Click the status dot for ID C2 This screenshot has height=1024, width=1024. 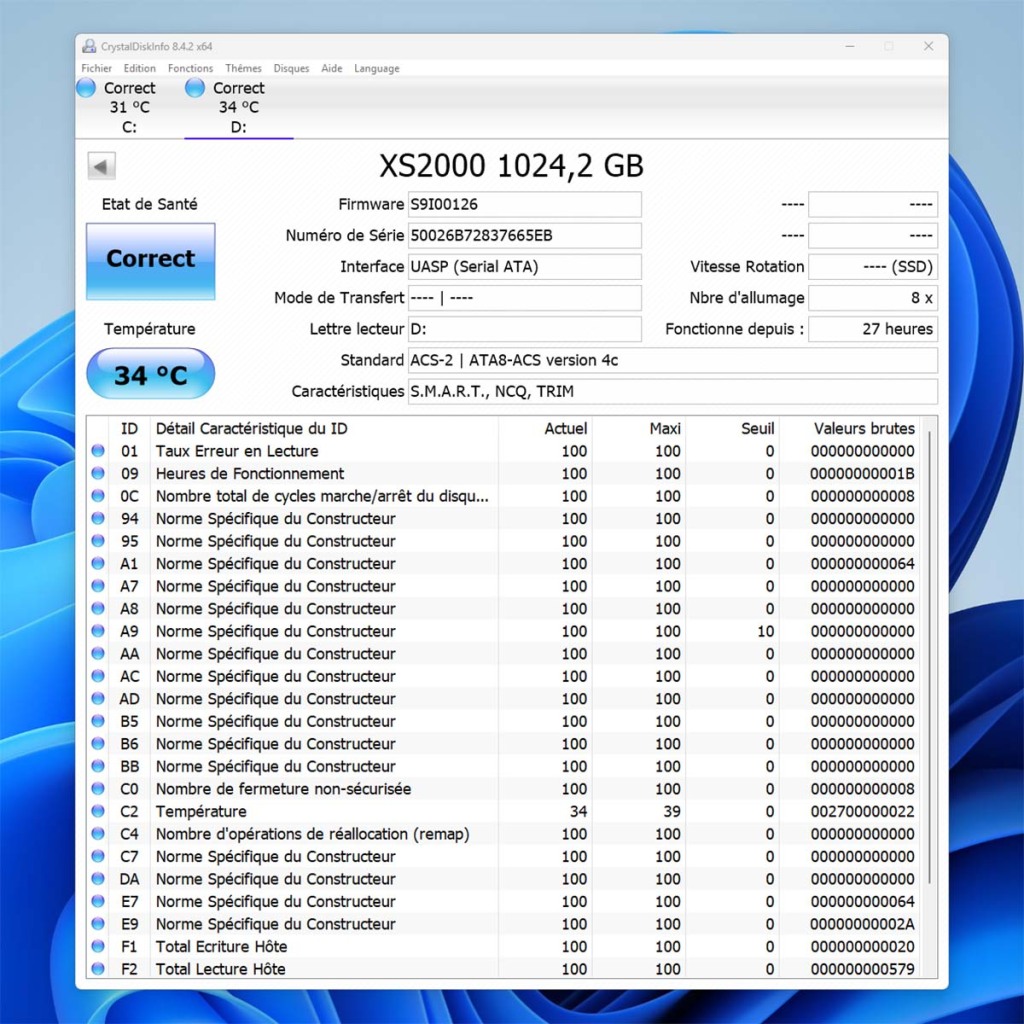click(98, 811)
